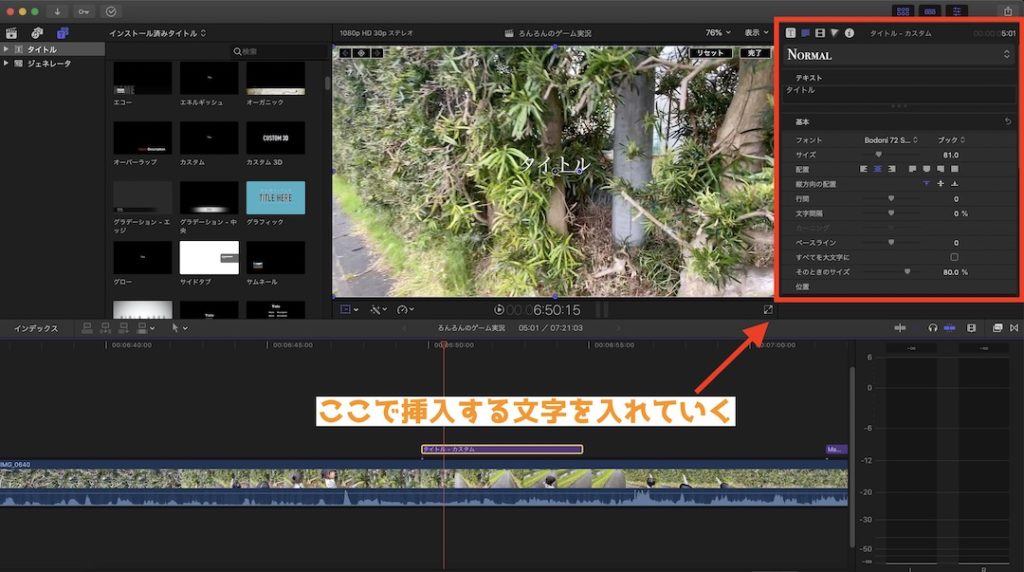The image size is (1024, 572).
Task: Open background tasks checkmark icon
Action: [110, 11]
